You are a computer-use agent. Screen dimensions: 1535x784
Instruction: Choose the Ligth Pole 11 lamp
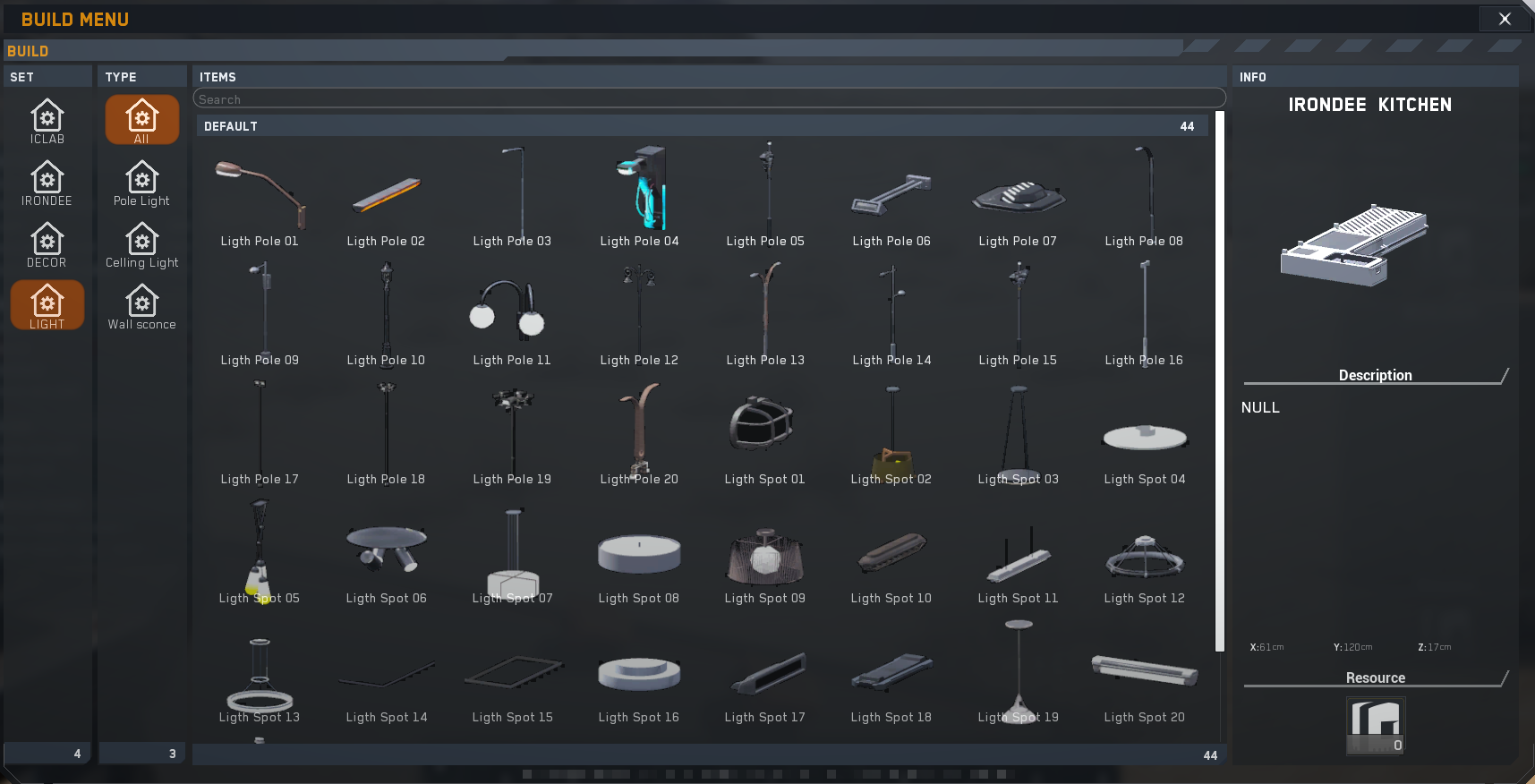tap(512, 315)
